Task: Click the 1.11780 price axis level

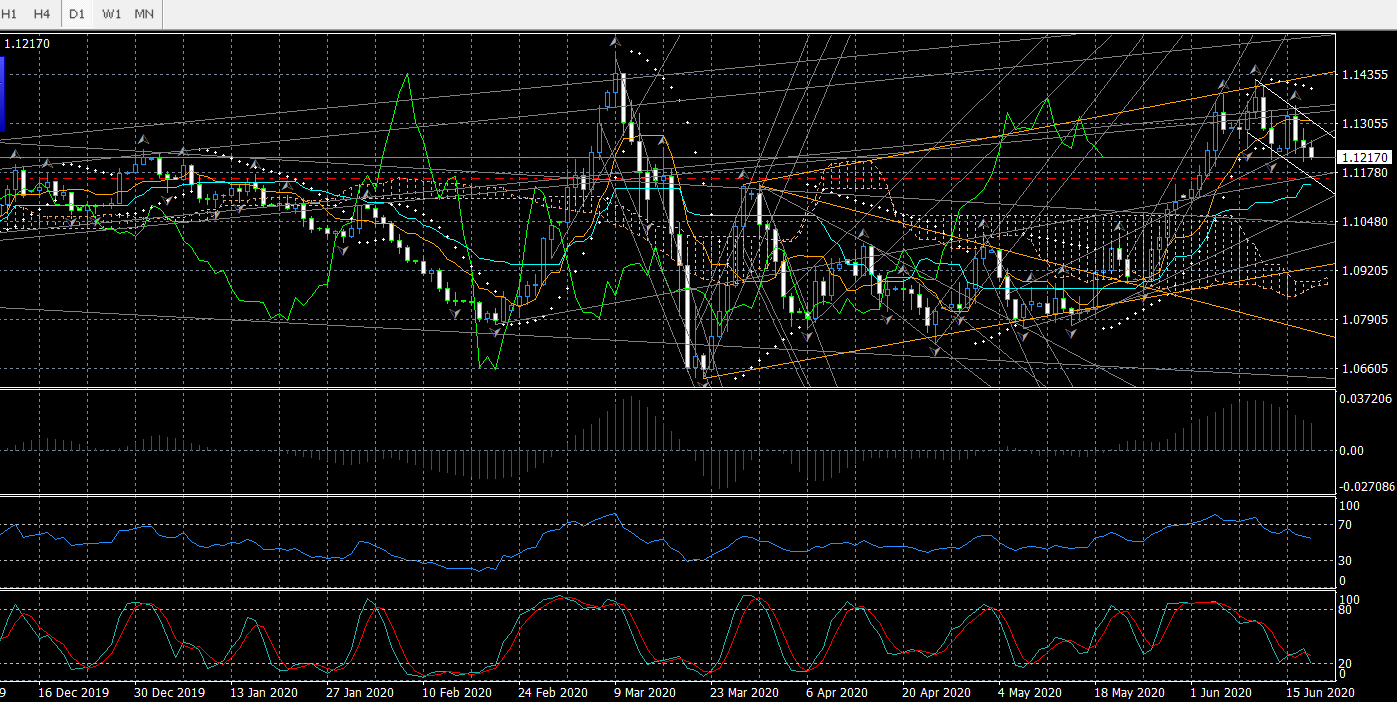Action: click(1365, 173)
